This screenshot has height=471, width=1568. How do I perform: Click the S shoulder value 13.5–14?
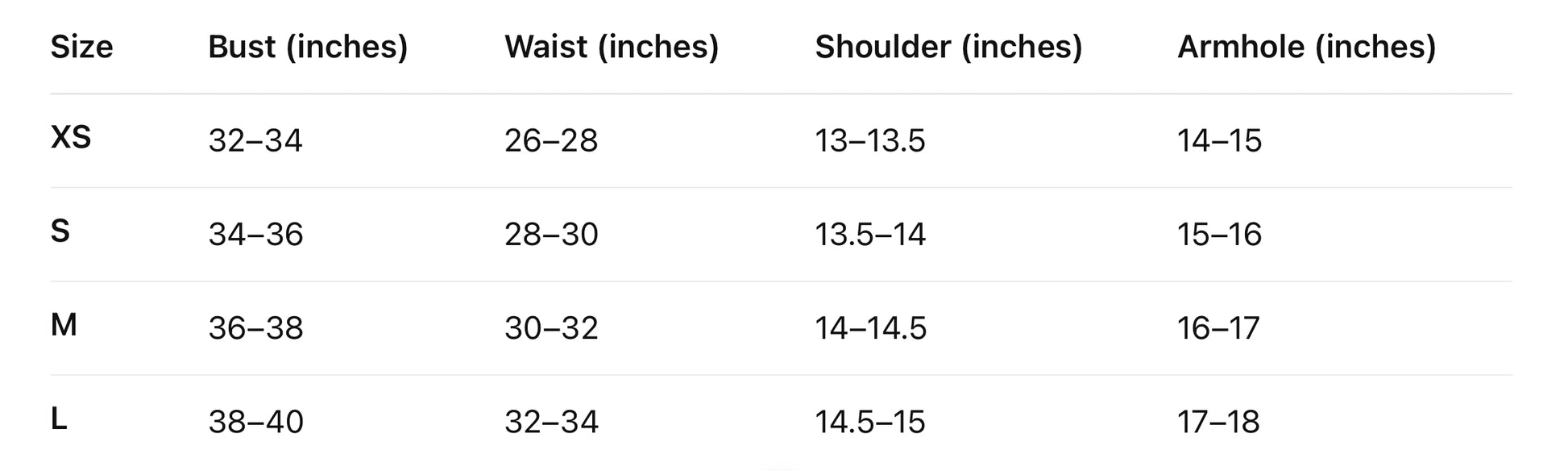870,234
